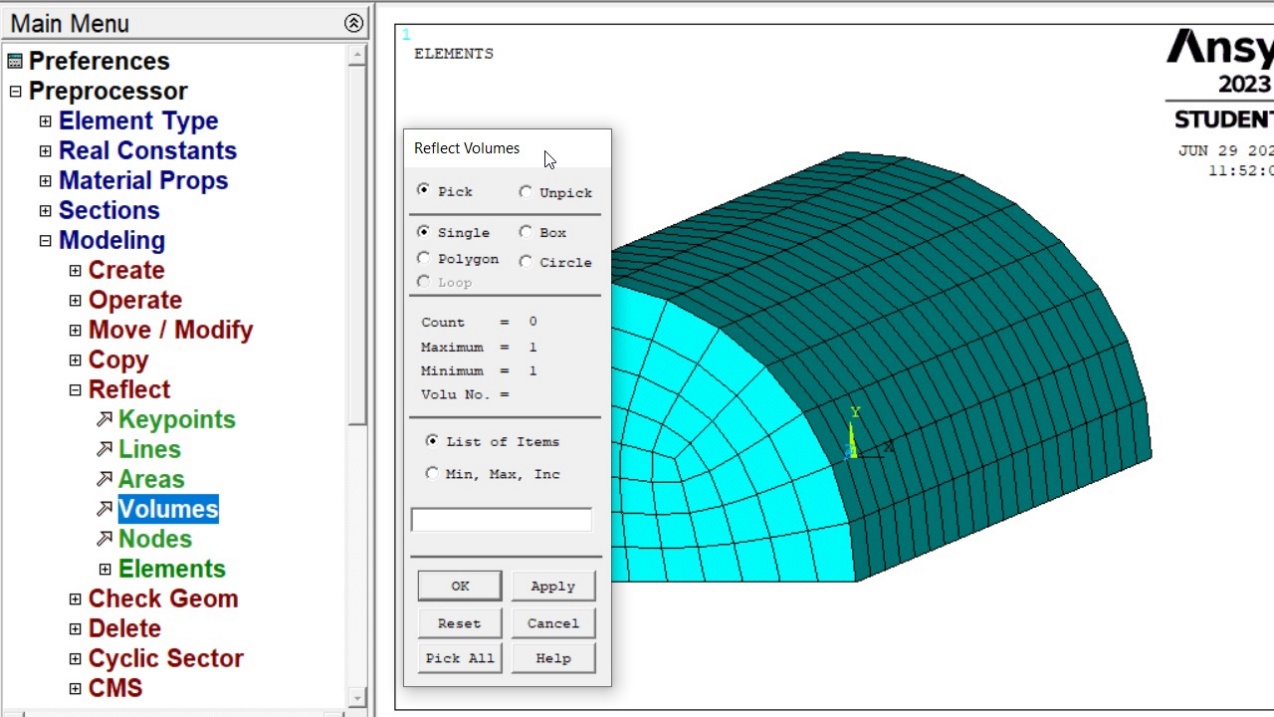Click the Keypoints arrow icon under Reflect
1274x717 pixels.
(x=104, y=419)
